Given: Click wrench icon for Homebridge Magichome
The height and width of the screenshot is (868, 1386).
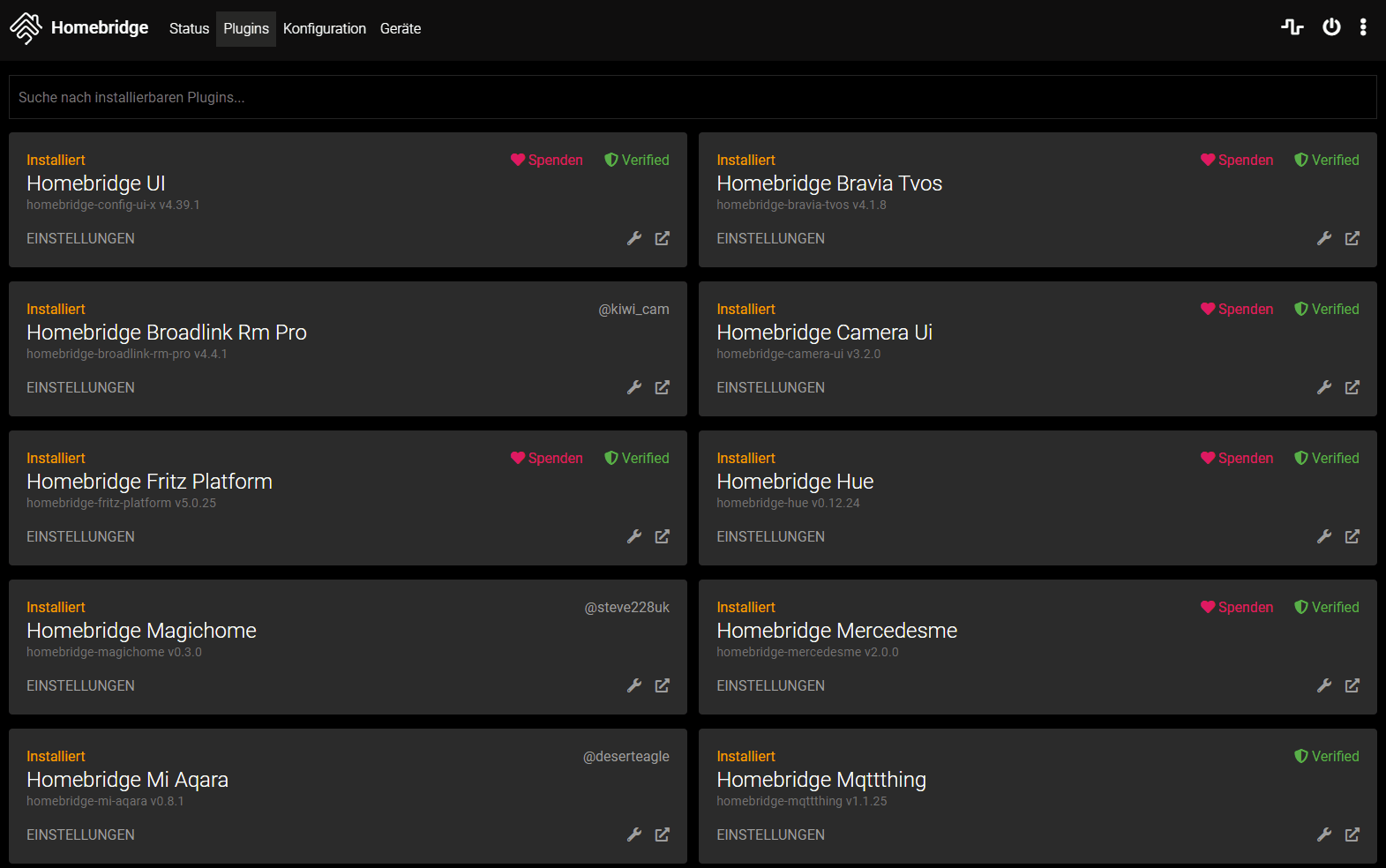Looking at the screenshot, I should (x=634, y=685).
